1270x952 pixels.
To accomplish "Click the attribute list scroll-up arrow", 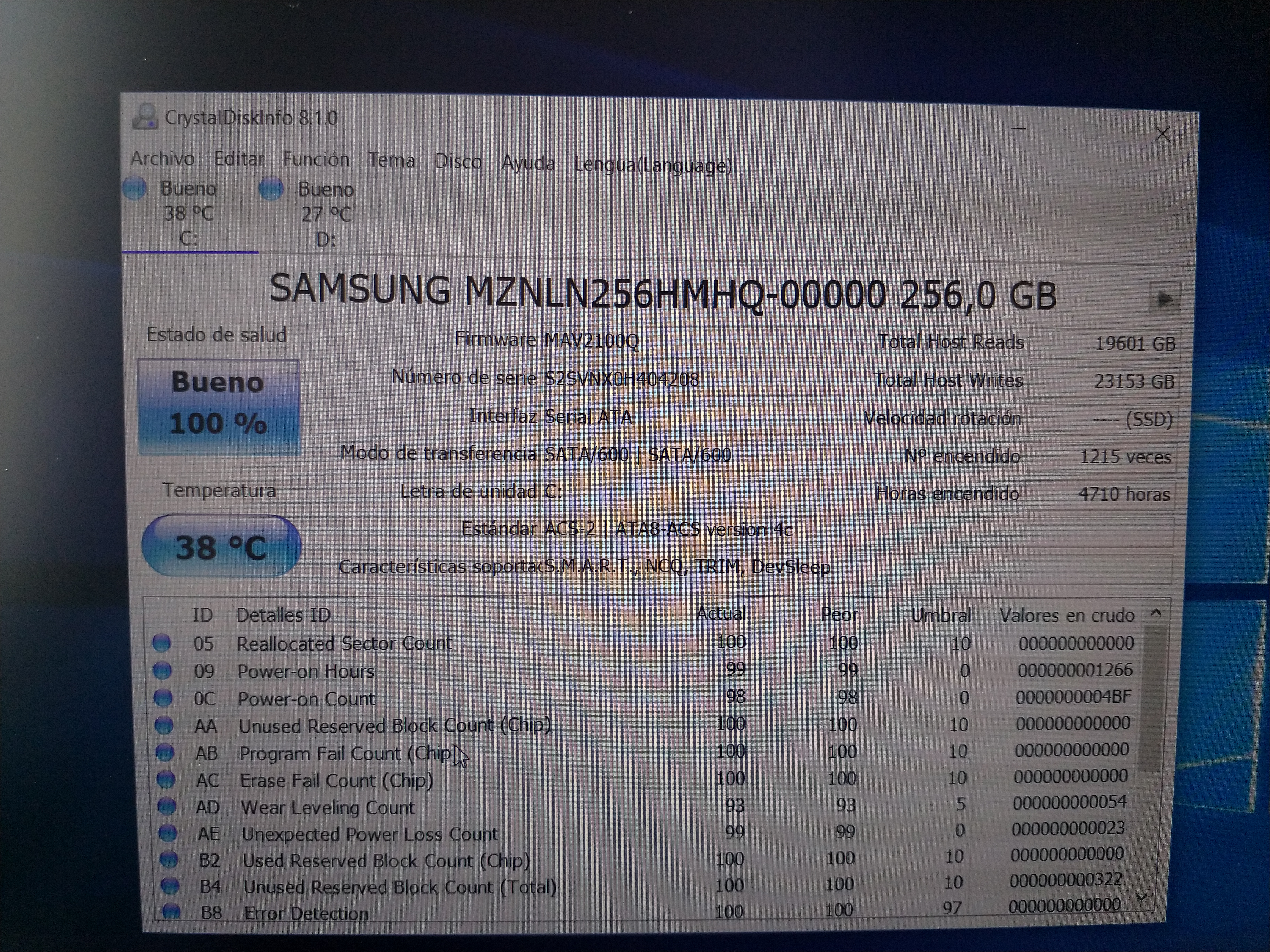I will pos(1156,613).
